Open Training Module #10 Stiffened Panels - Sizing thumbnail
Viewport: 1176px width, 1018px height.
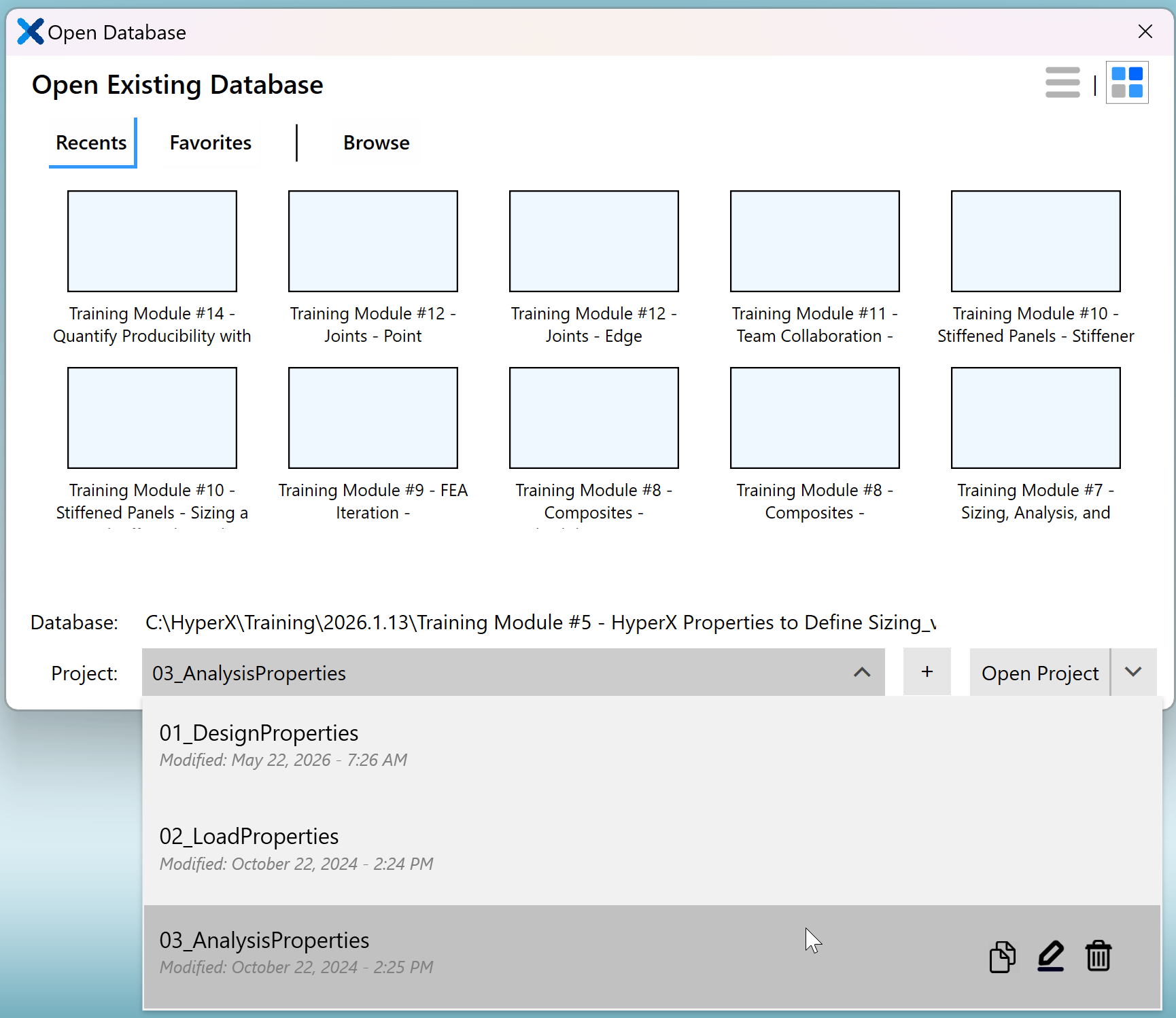[152, 418]
